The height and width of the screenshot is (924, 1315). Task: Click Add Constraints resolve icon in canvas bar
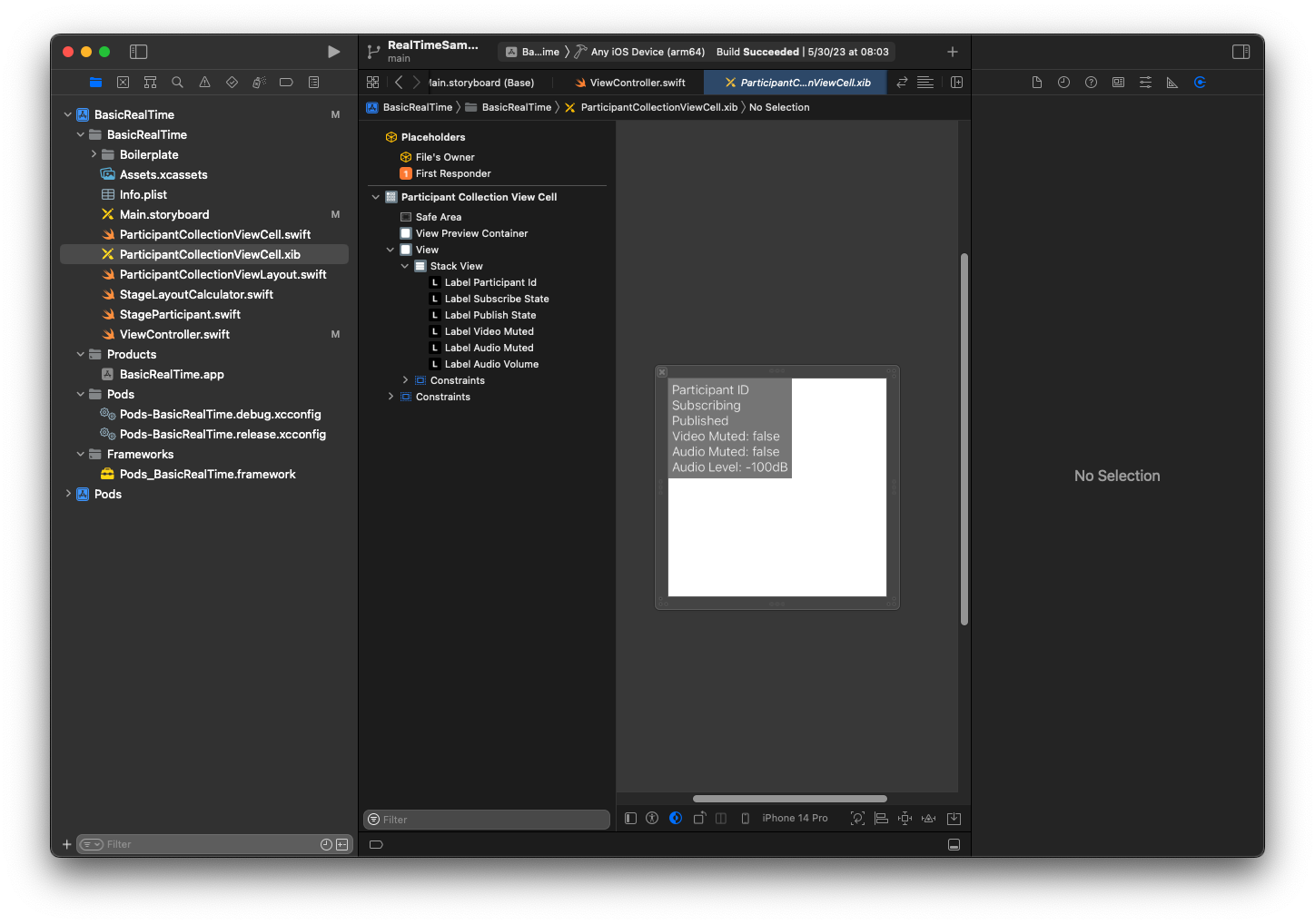(x=905, y=818)
